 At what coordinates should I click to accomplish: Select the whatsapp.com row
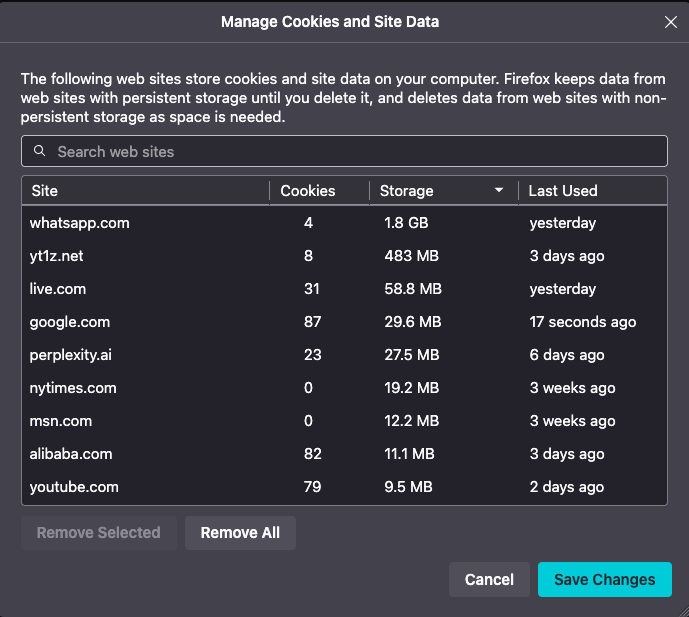click(x=80, y=223)
